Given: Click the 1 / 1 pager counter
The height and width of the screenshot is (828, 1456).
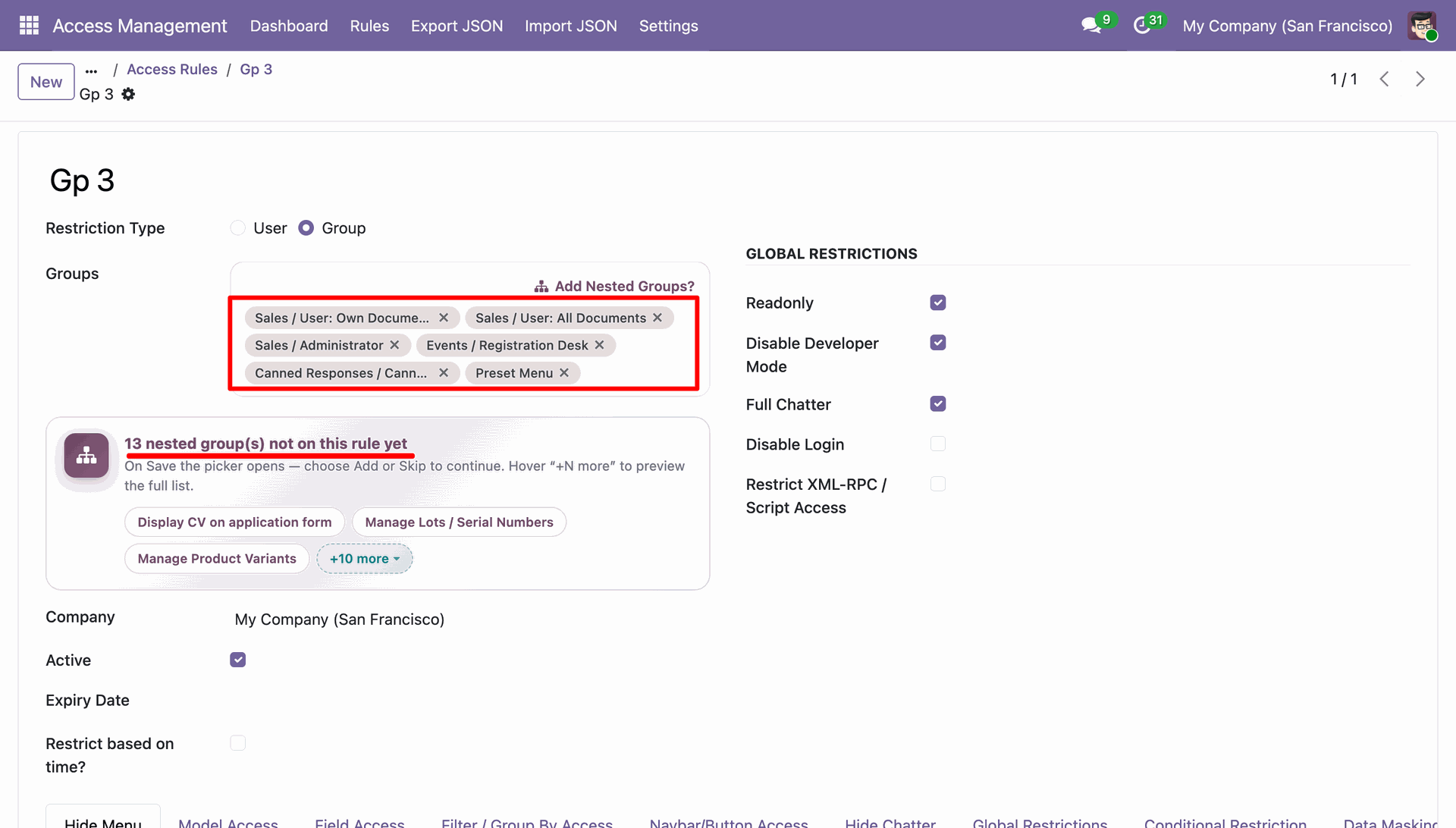Looking at the screenshot, I should [x=1343, y=79].
